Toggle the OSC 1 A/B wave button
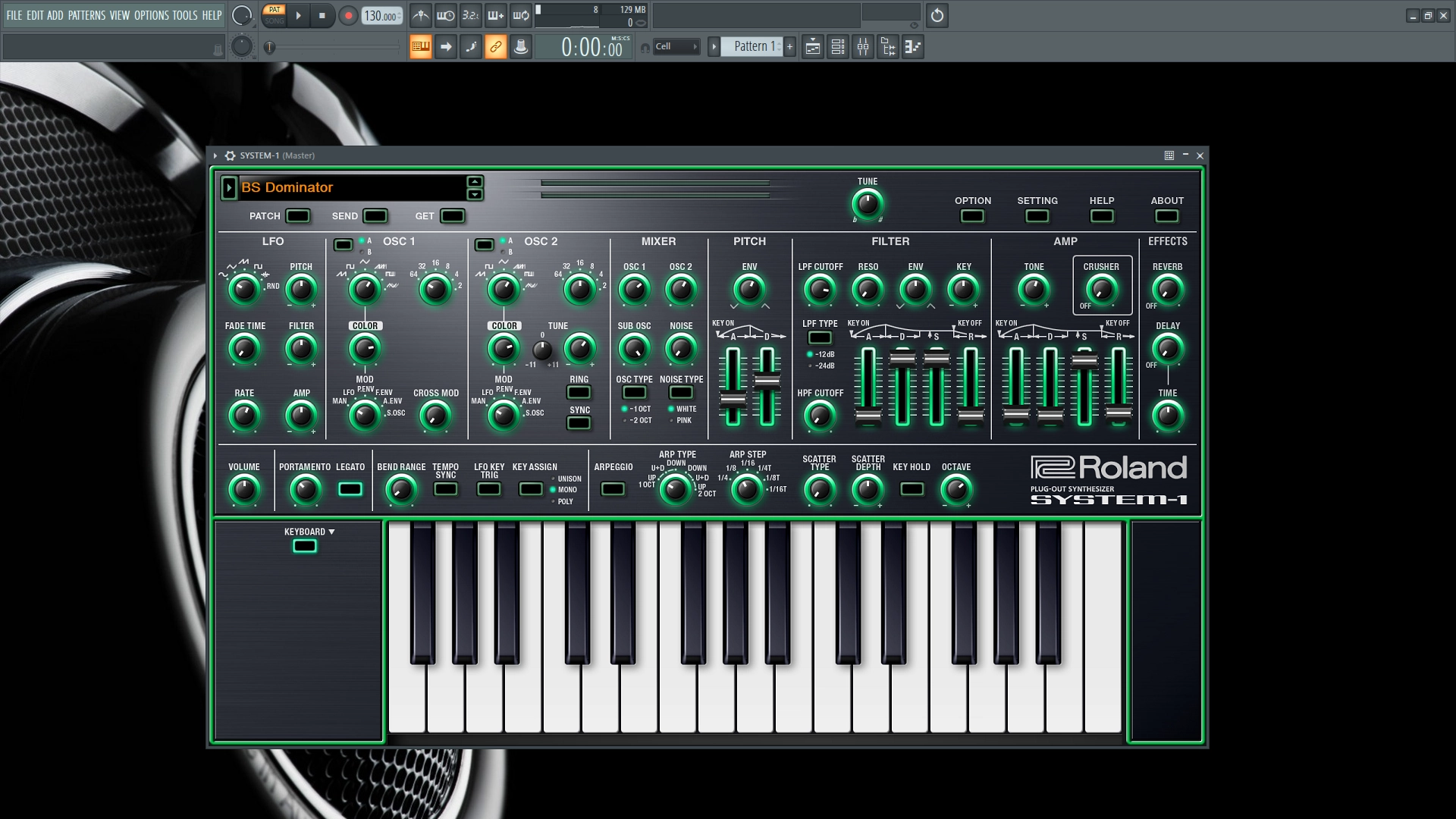The width and height of the screenshot is (1456, 819). coord(344,245)
